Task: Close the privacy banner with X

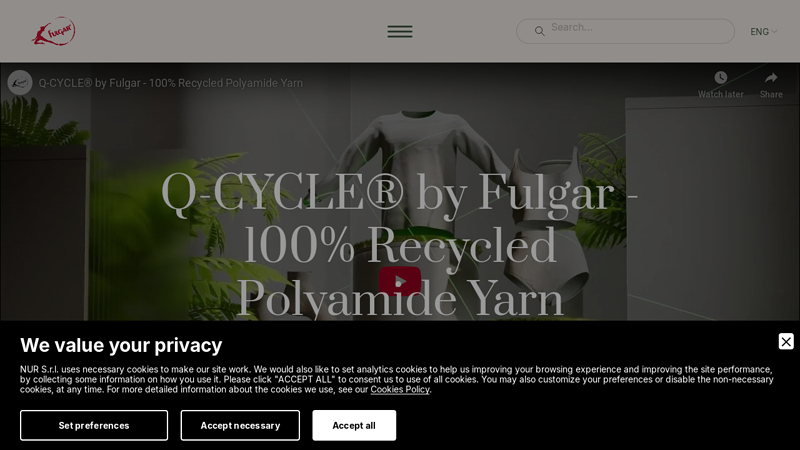Action: (x=786, y=341)
